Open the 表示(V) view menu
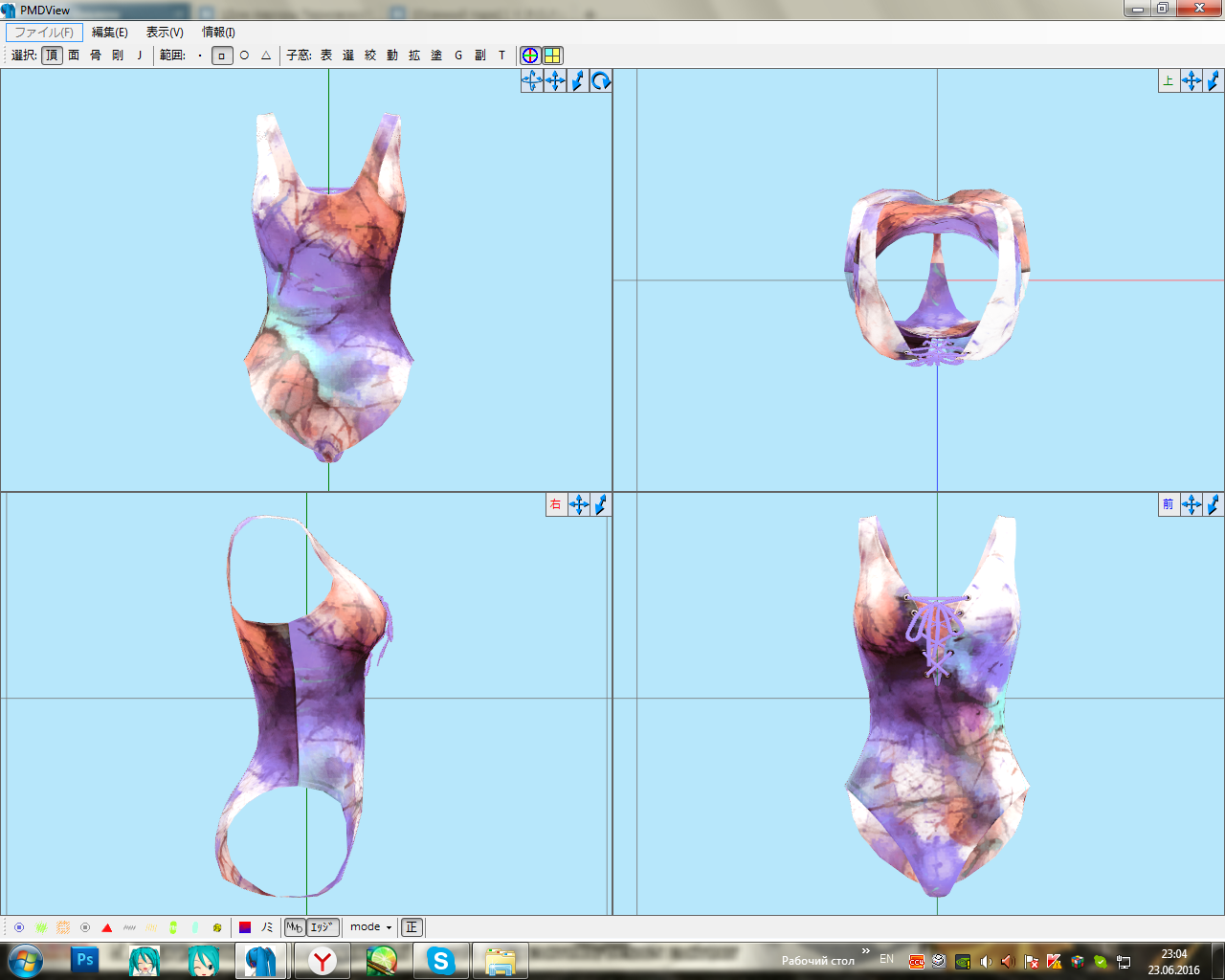 click(165, 33)
